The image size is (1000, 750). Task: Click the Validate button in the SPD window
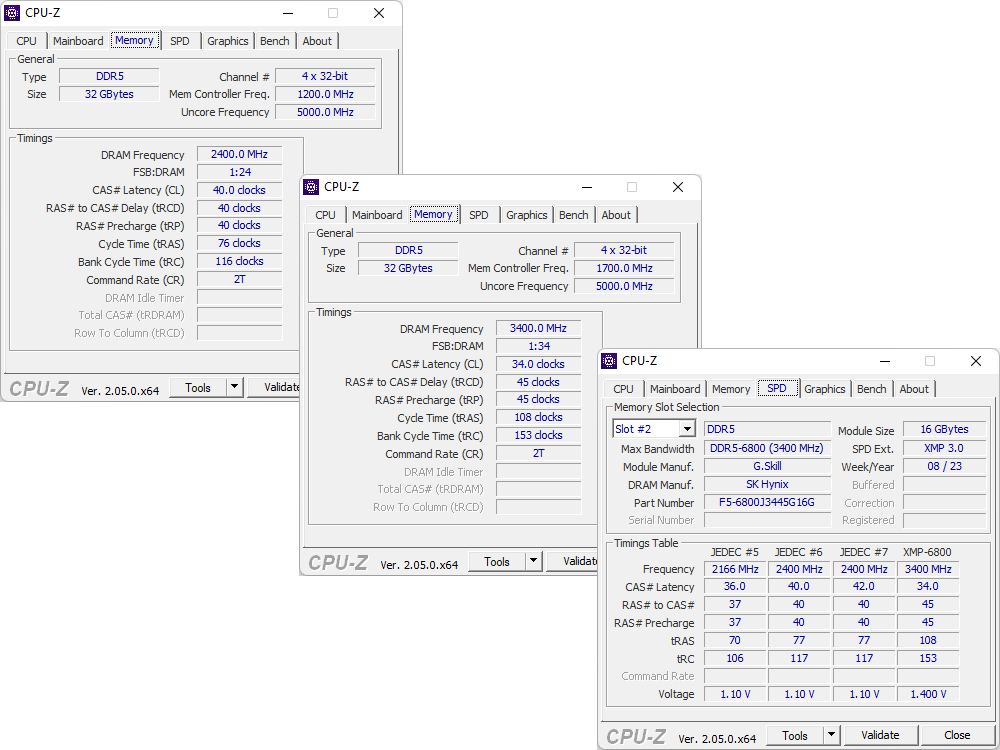[880, 735]
